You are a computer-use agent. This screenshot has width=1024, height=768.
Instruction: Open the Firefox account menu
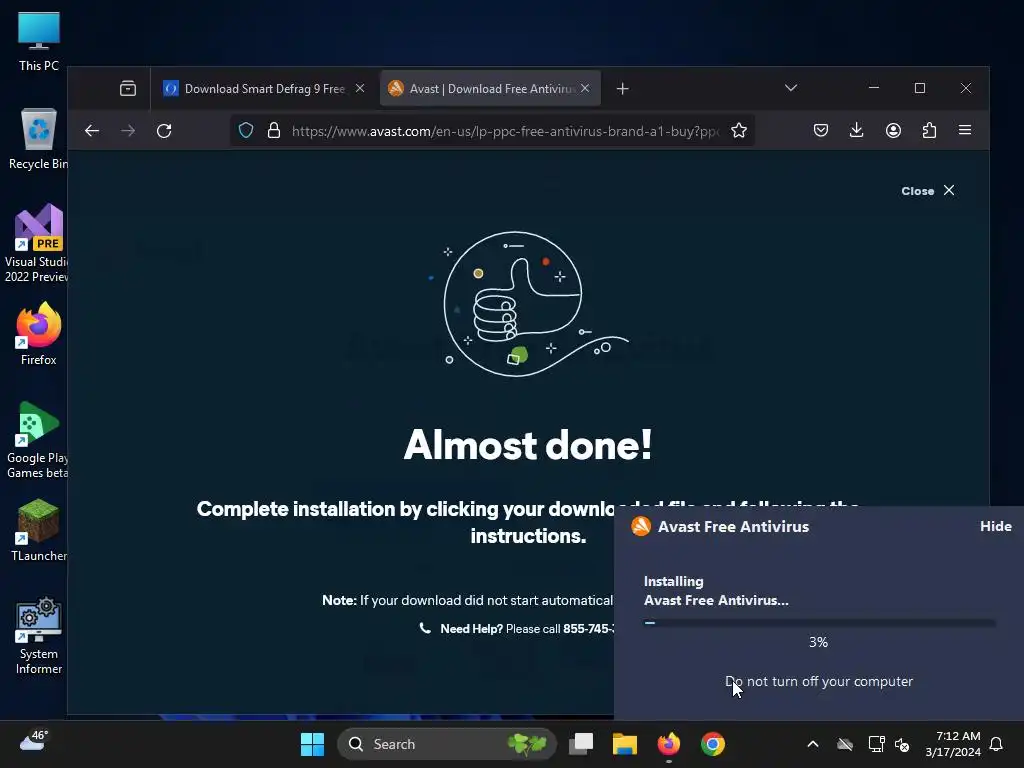(x=893, y=131)
